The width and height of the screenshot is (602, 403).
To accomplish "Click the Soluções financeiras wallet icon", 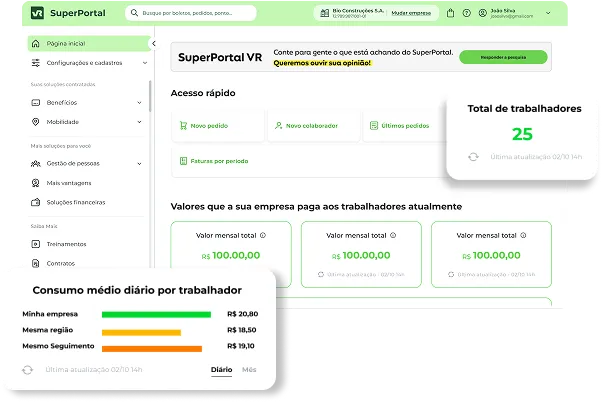I will point(36,202).
